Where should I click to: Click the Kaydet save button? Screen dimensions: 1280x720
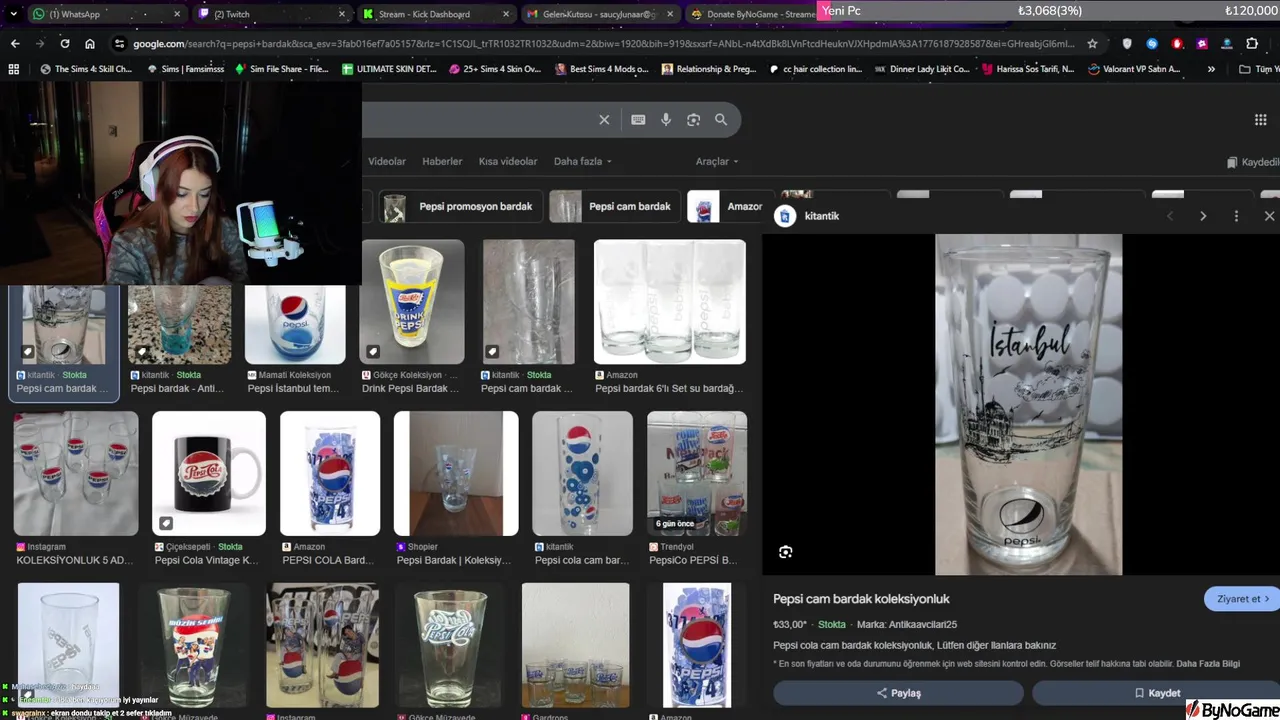pyautogui.click(x=1156, y=693)
